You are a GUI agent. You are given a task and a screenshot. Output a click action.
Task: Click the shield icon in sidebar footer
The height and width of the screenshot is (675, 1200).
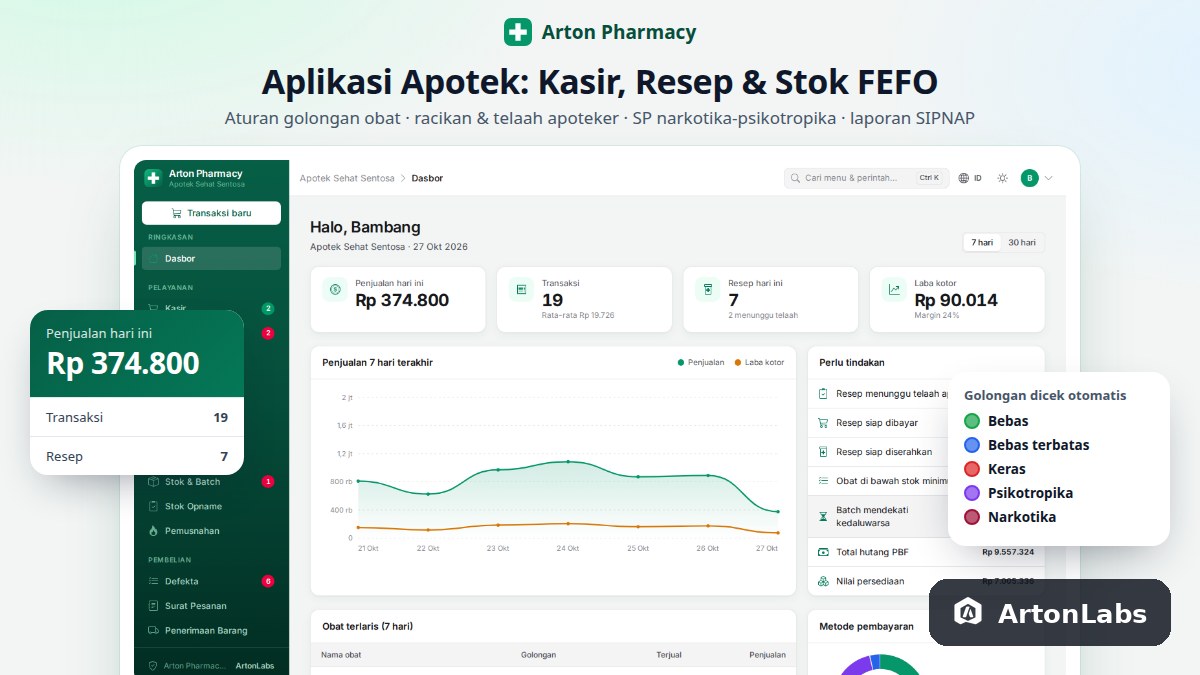(x=152, y=666)
